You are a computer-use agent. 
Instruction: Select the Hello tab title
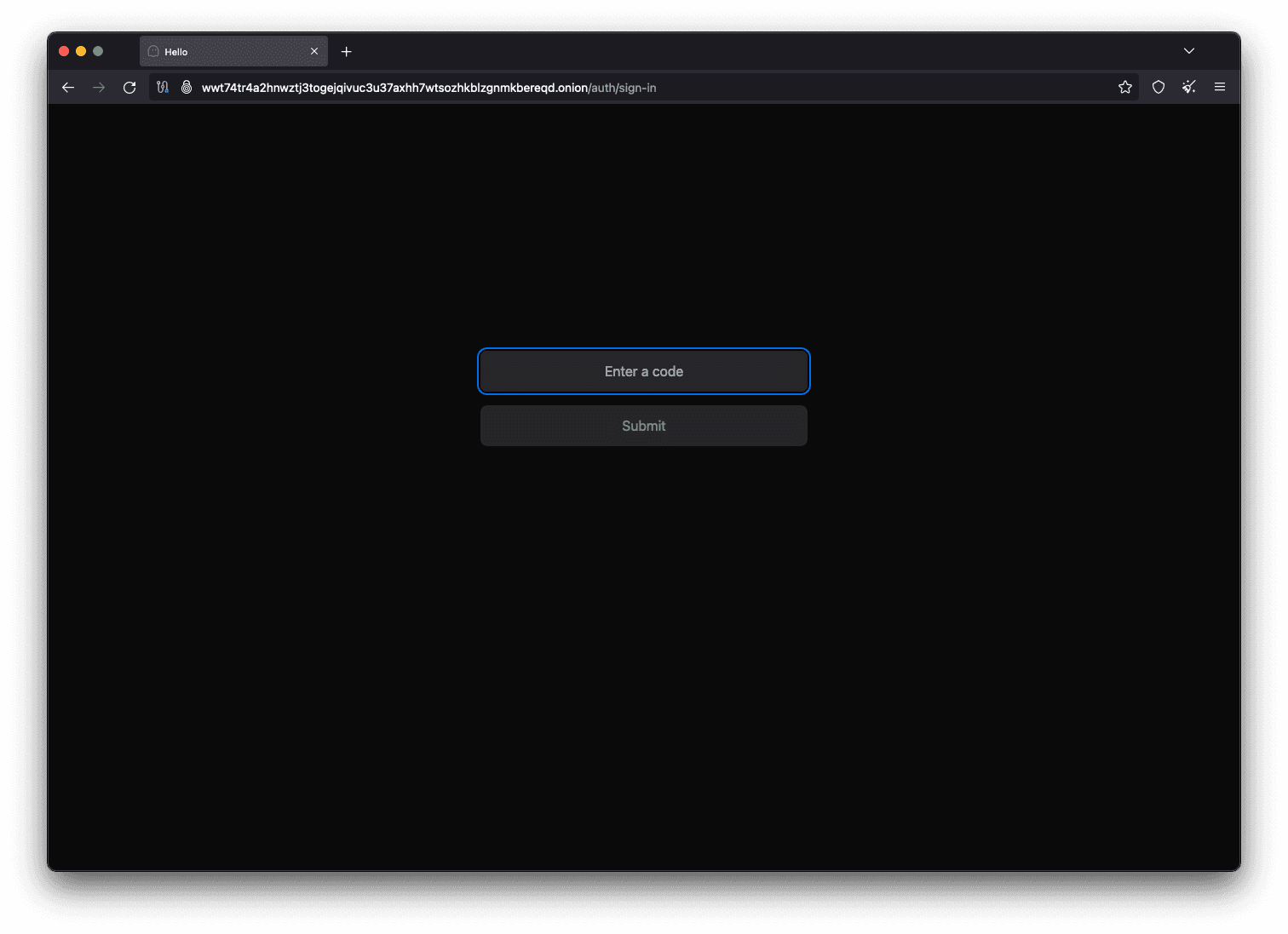pos(176,52)
